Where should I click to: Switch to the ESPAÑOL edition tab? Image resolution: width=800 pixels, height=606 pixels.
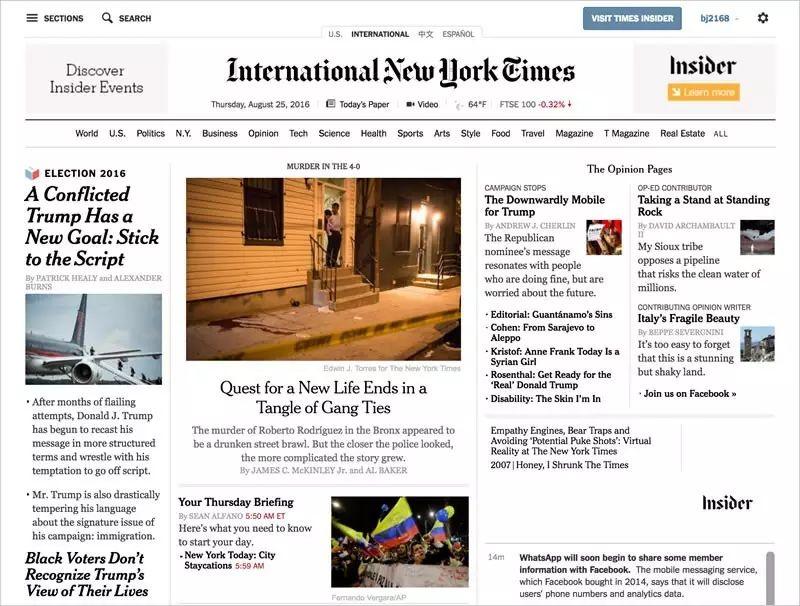[x=458, y=34]
